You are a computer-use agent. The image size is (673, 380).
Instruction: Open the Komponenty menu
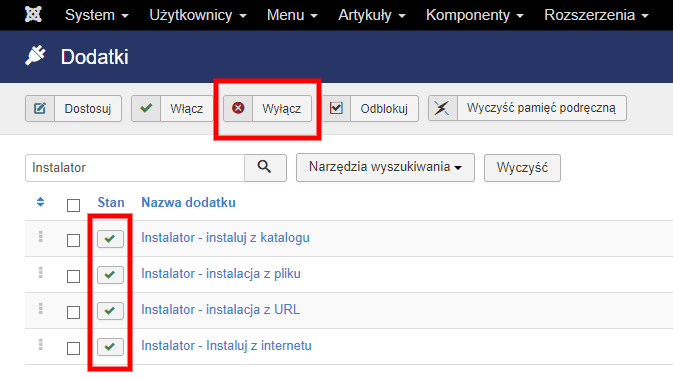click(474, 15)
